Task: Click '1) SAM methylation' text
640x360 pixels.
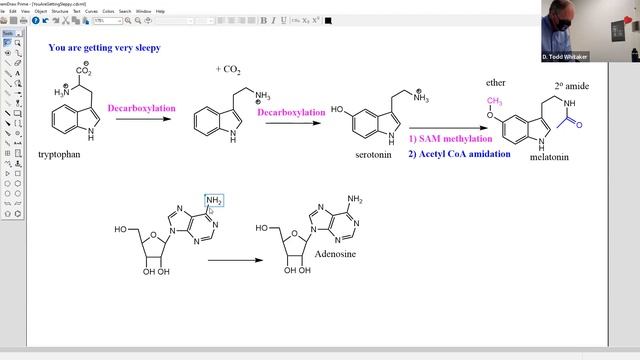Action: [450, 139]
